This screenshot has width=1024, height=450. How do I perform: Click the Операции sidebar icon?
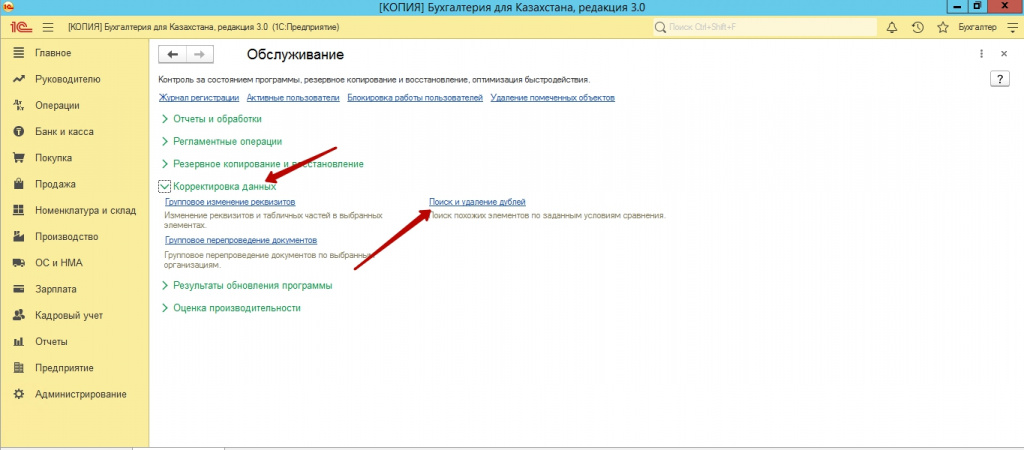coord(19,105)
